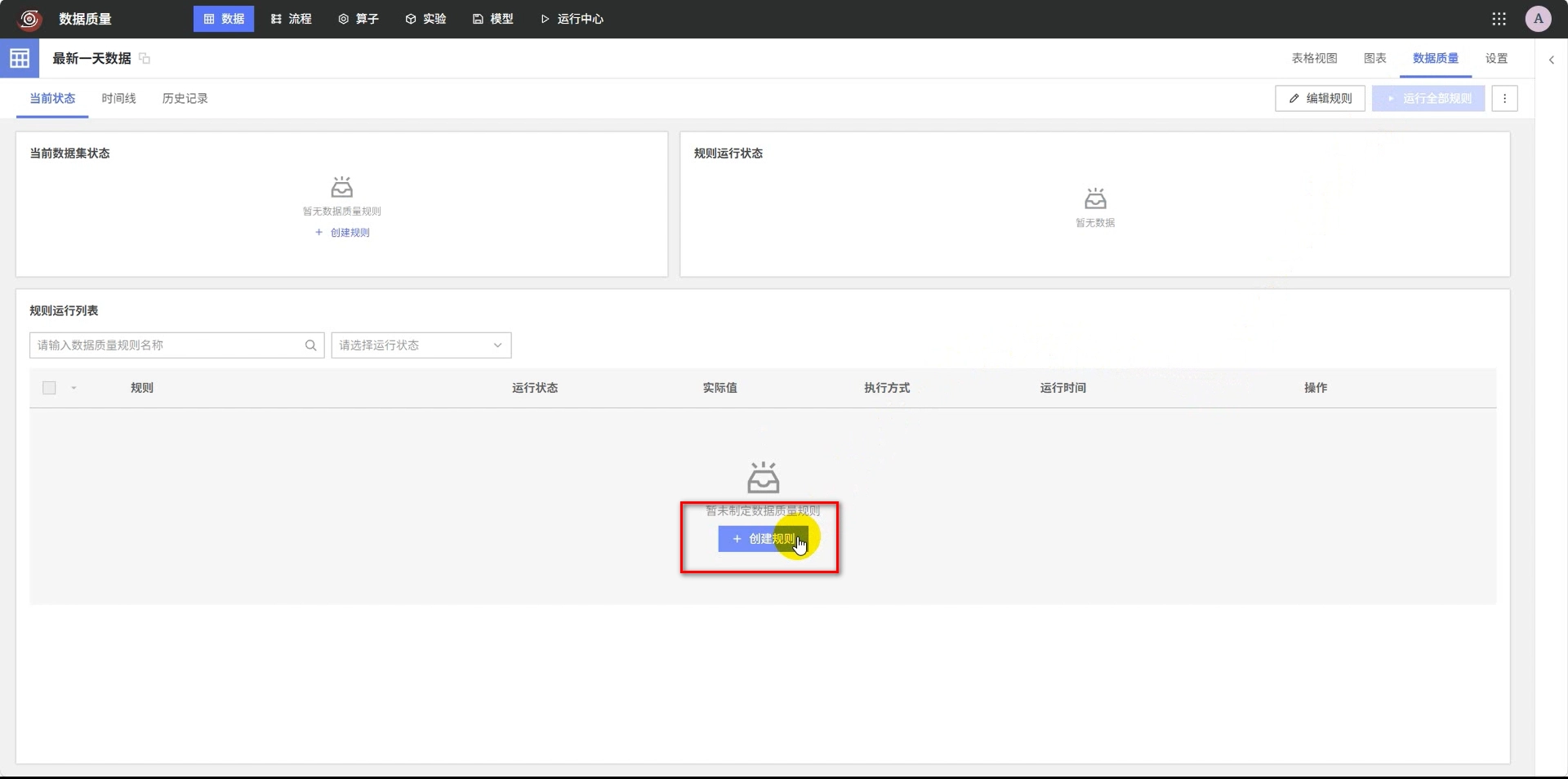The height and width of the screenshot is (779, 1568).
Task: Click the 执行方式 column header
Action: 887,388
